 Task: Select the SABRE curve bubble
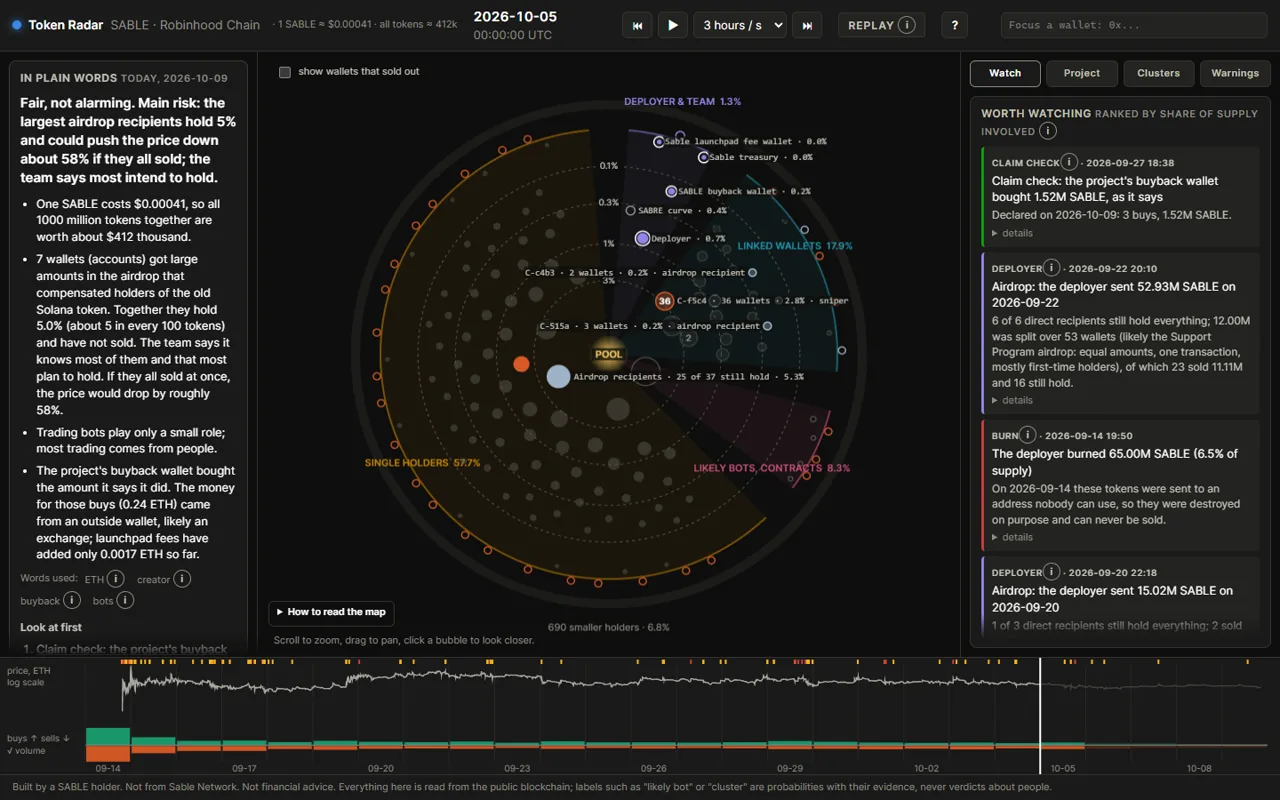click(630, 211)
